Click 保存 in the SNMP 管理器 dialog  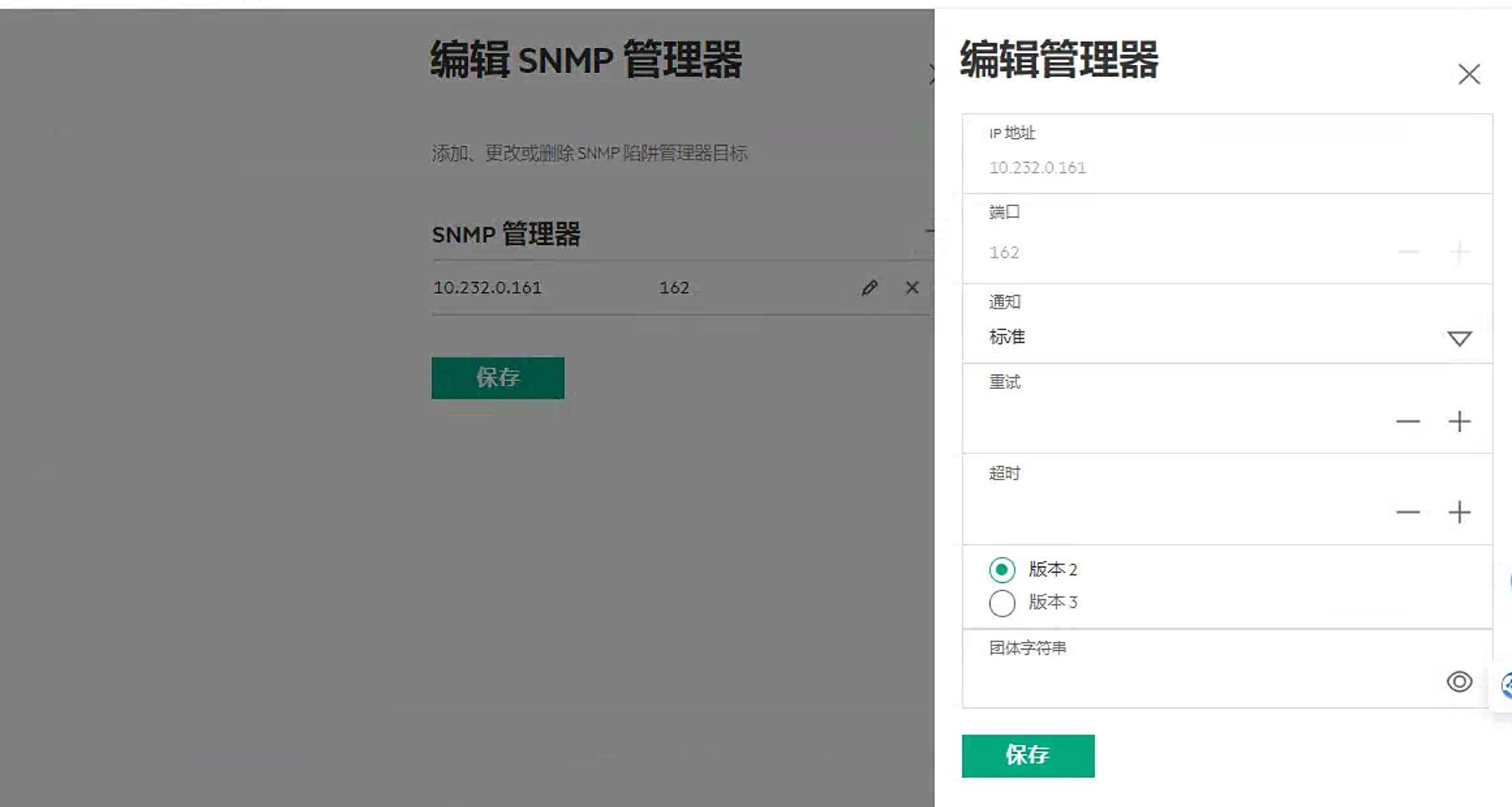(498, 378)
